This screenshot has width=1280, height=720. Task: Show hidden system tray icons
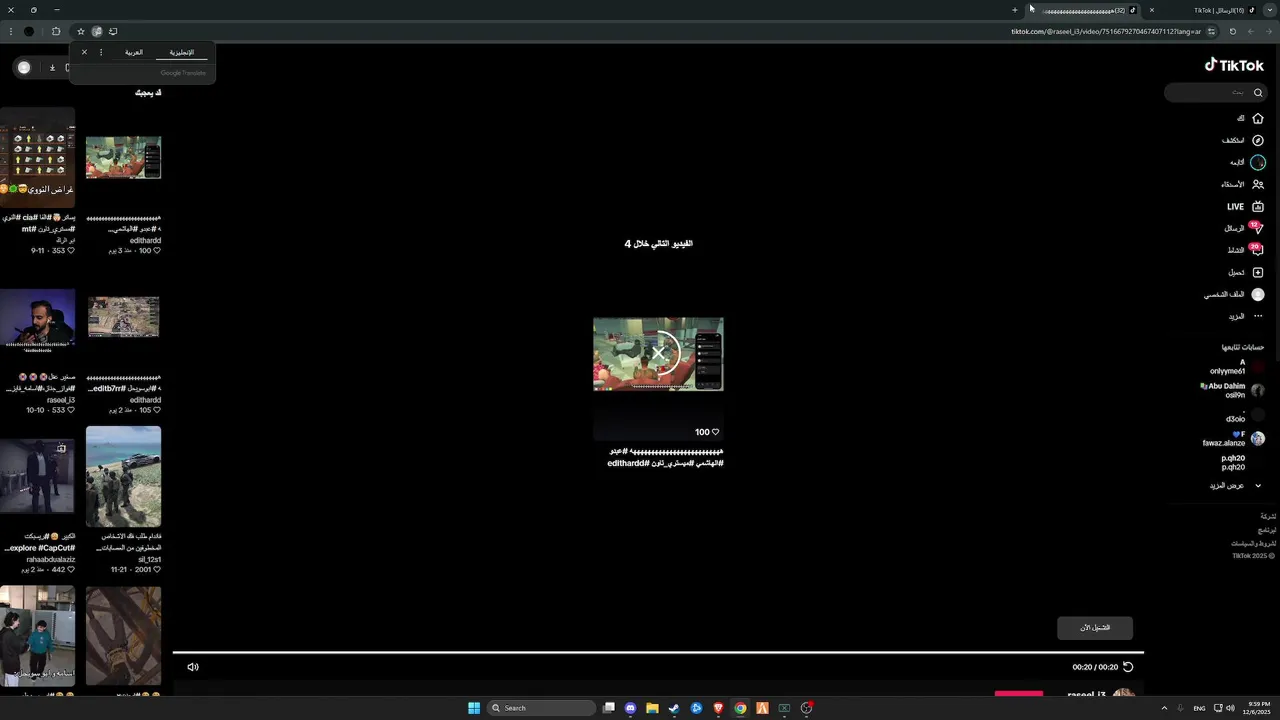coord(1164,708)
